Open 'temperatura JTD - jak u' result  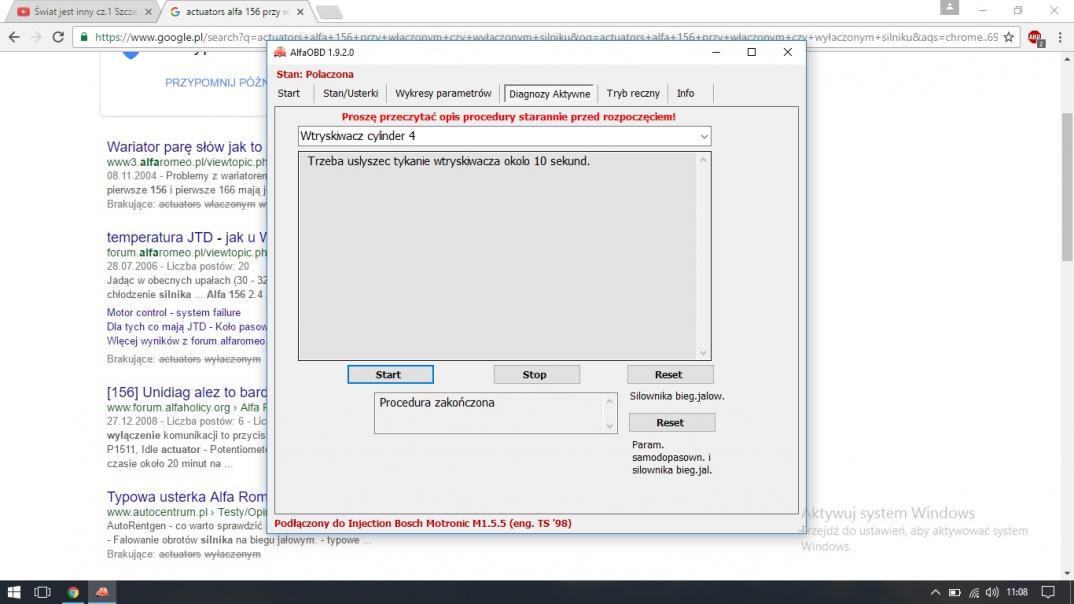[x=186, y=237]
